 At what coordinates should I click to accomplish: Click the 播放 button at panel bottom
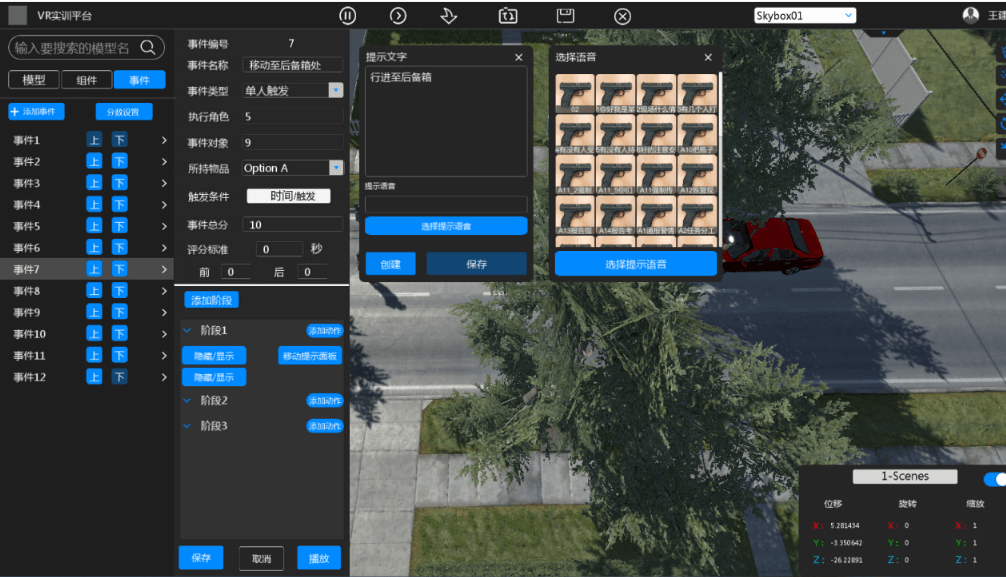[x=319, y=558]
